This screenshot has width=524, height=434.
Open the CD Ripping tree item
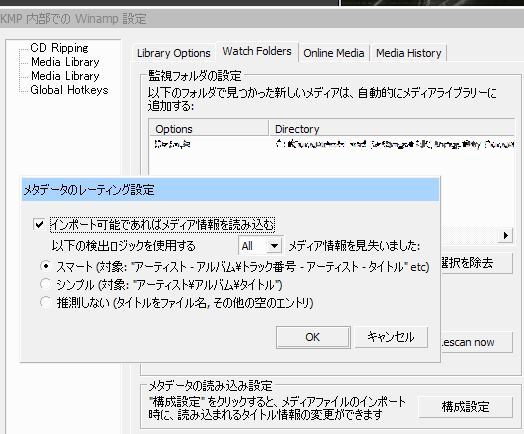pyautogui.click(x=59, y=48)
